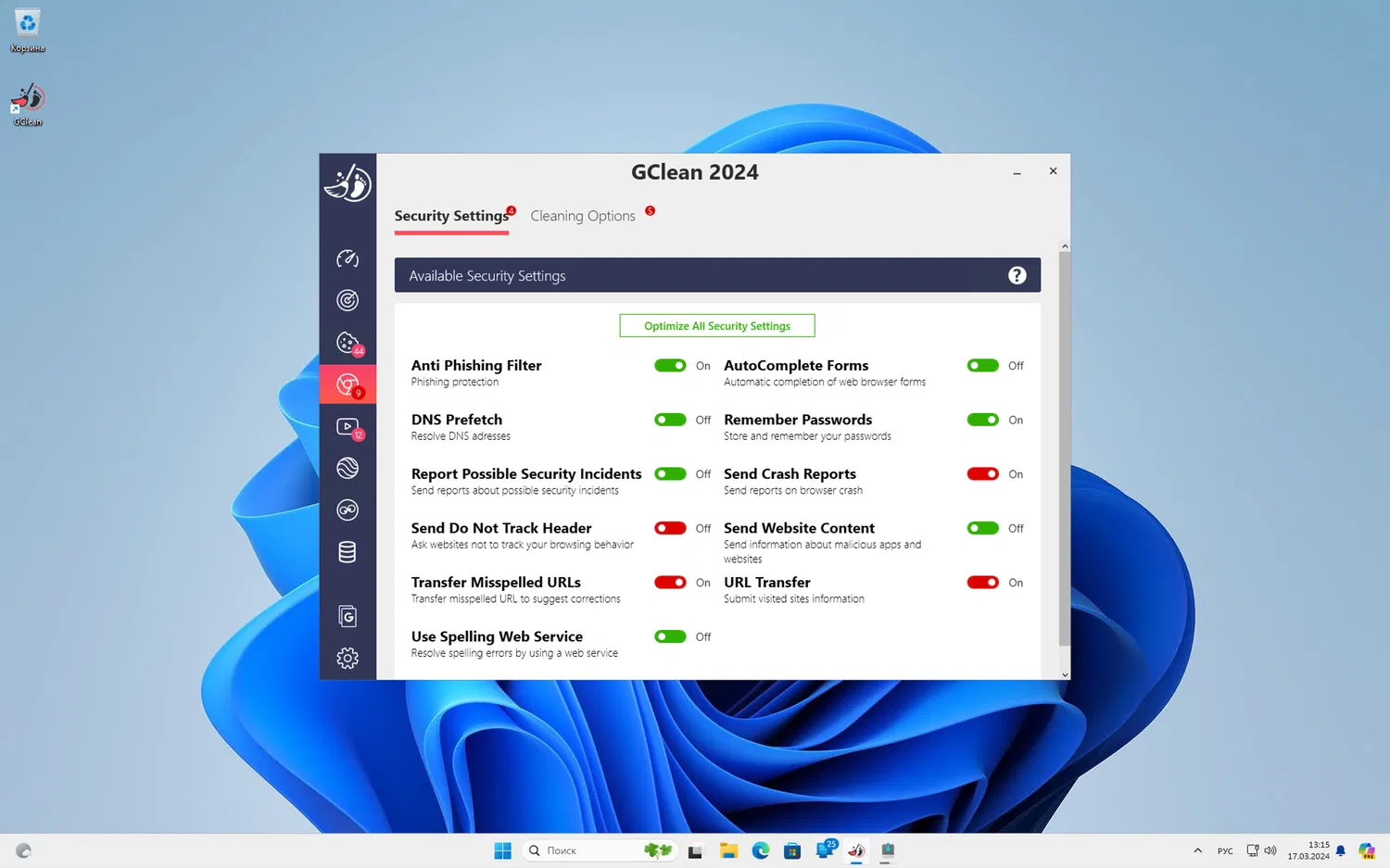The width and height of the screenshot is (1390, 868).
Task: Close the GClean 2024 window
Action: [x=1053, y=171]
